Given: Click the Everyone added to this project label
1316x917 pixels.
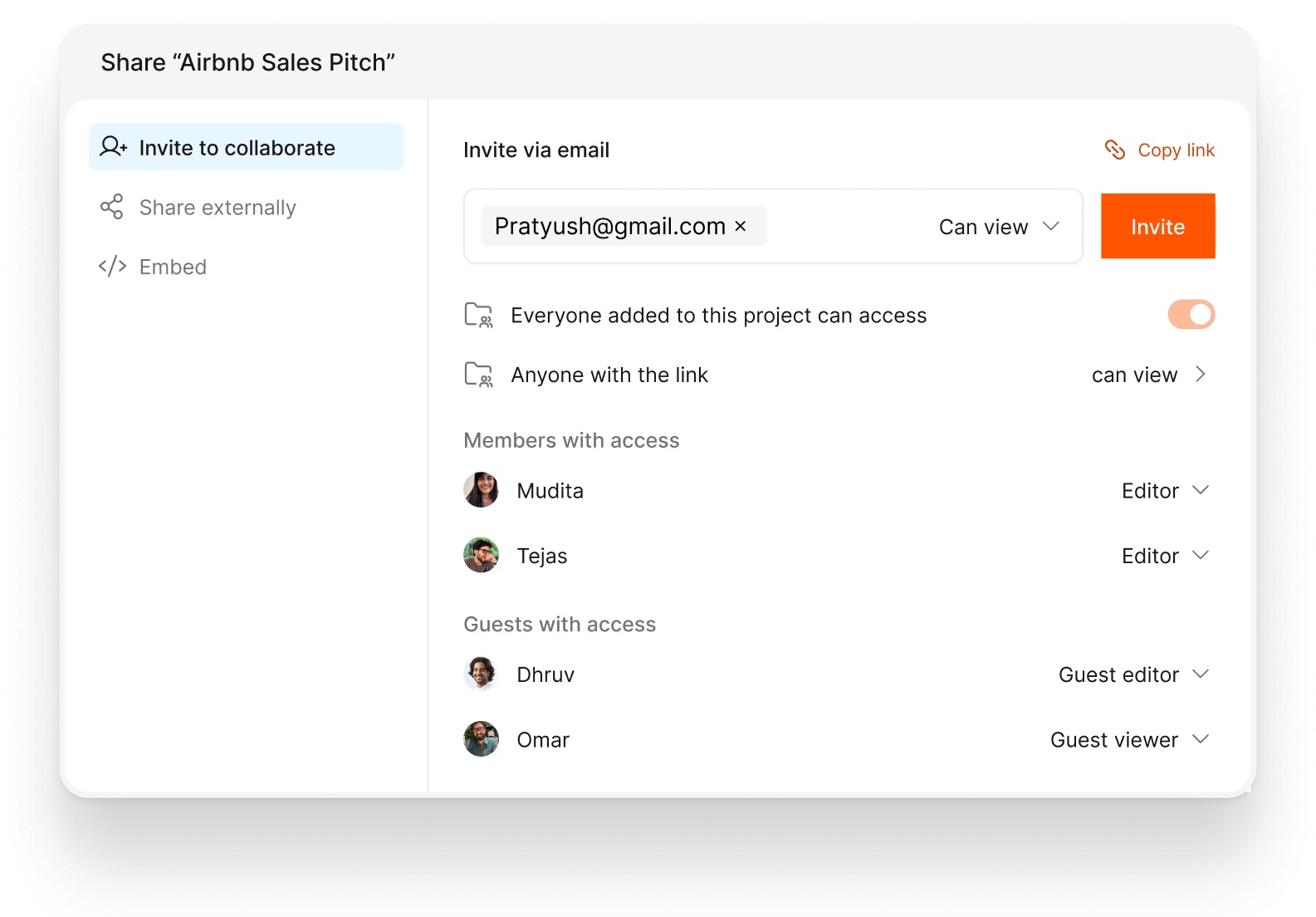Looking at the screenshot, I should (718, 316).
